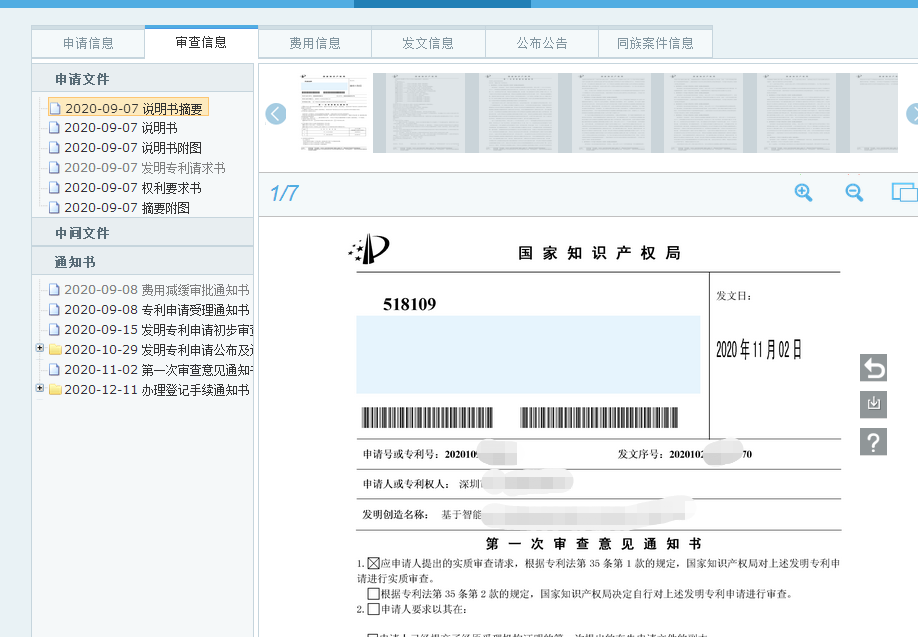Switch to the 费用信息 tab
918x637 pixels.
pyautogui.click(x=314, y=42)
